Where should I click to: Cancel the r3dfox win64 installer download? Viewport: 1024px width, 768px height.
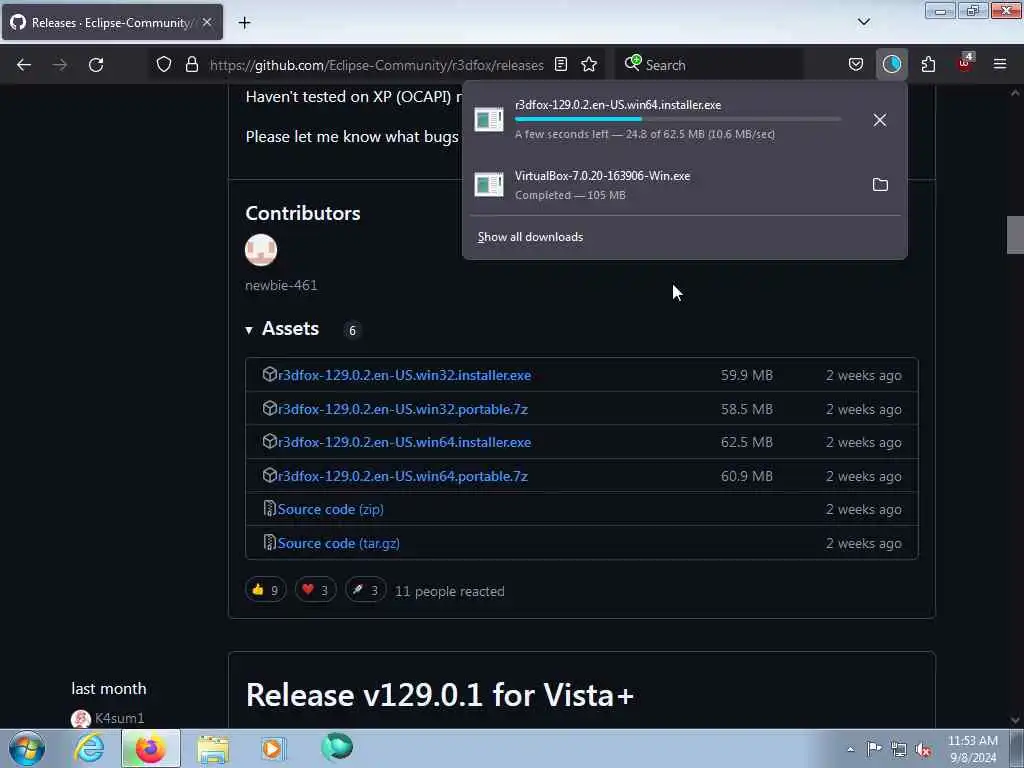click(x=880, y=120)
